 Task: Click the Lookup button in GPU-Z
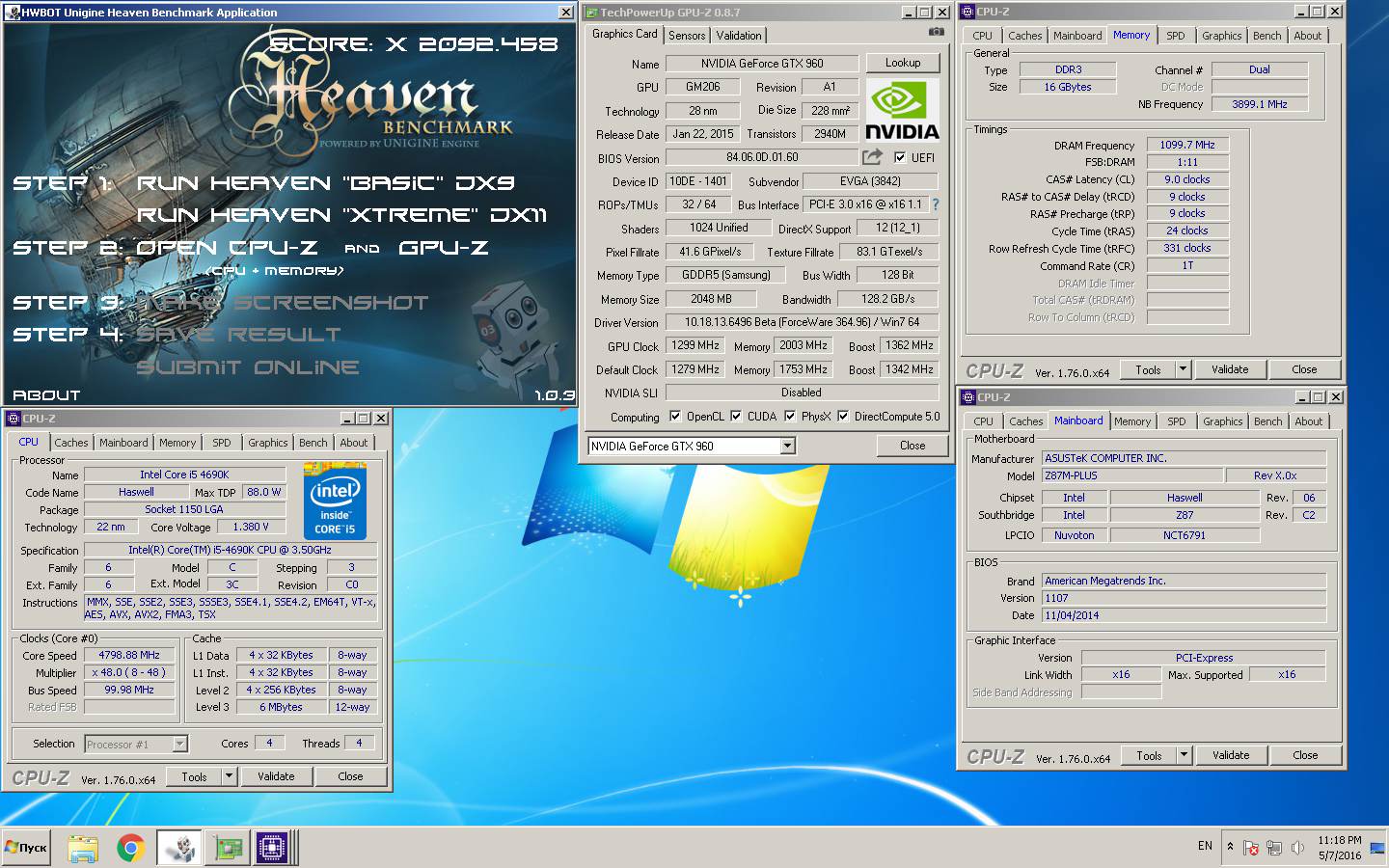(903, 63)
